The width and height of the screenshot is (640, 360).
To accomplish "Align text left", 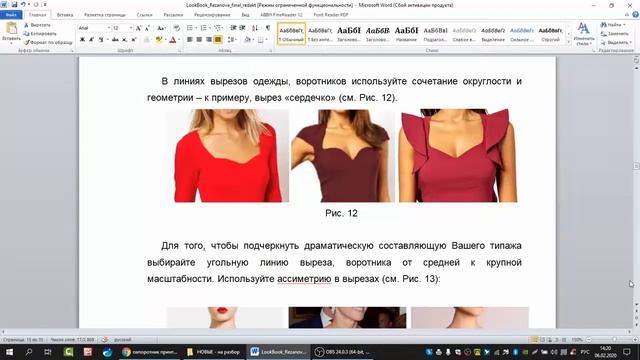I will 190,40.
